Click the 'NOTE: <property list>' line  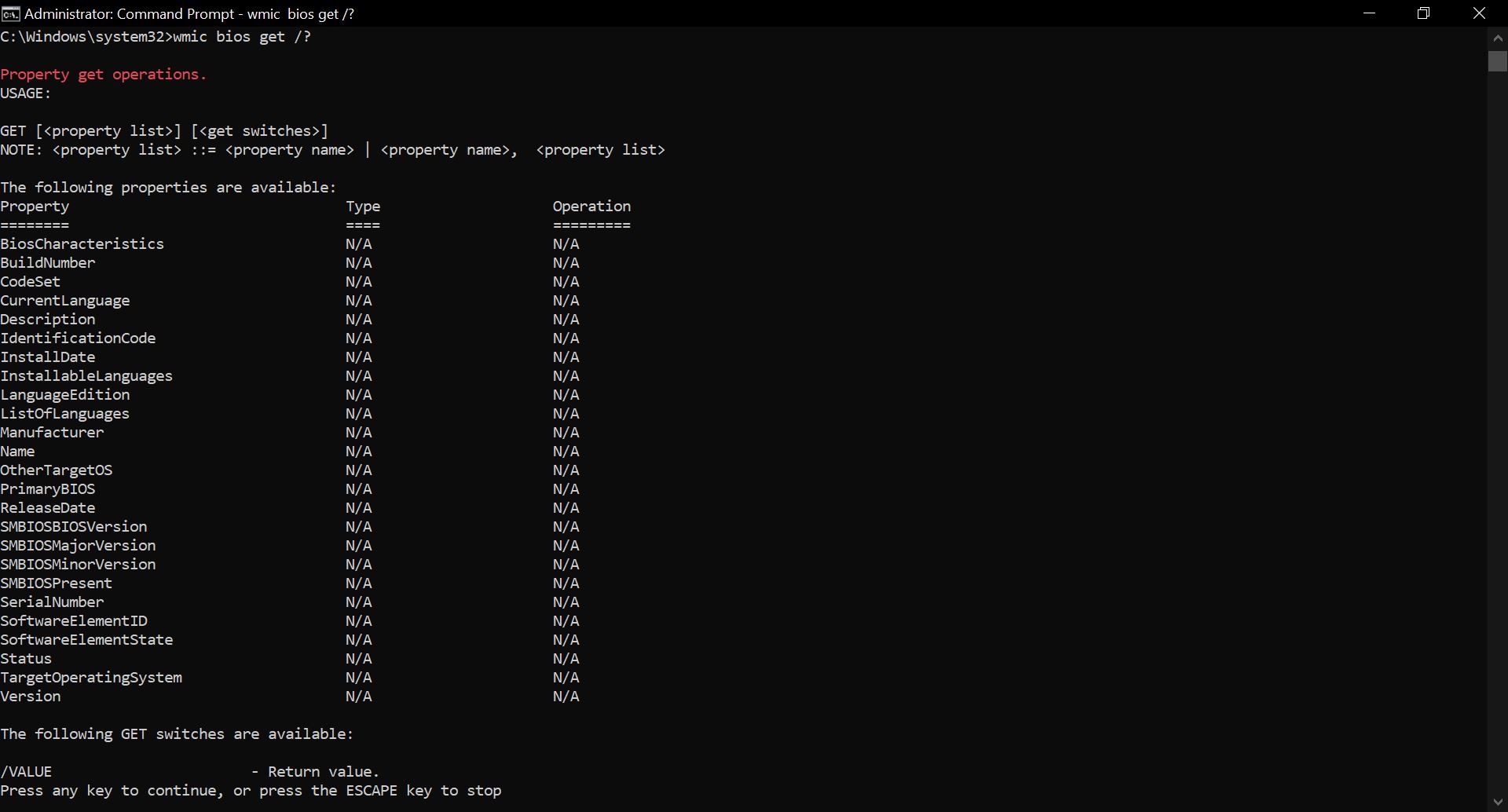click(x=333, y=150)
